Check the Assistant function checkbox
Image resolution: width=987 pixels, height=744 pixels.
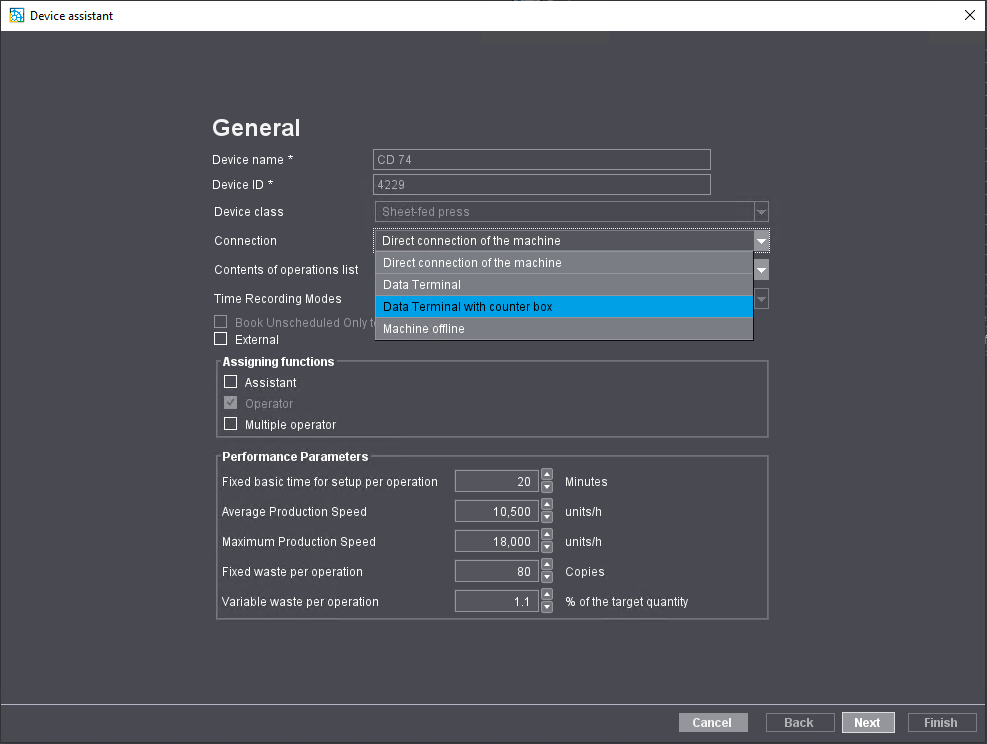coord(231,382)
